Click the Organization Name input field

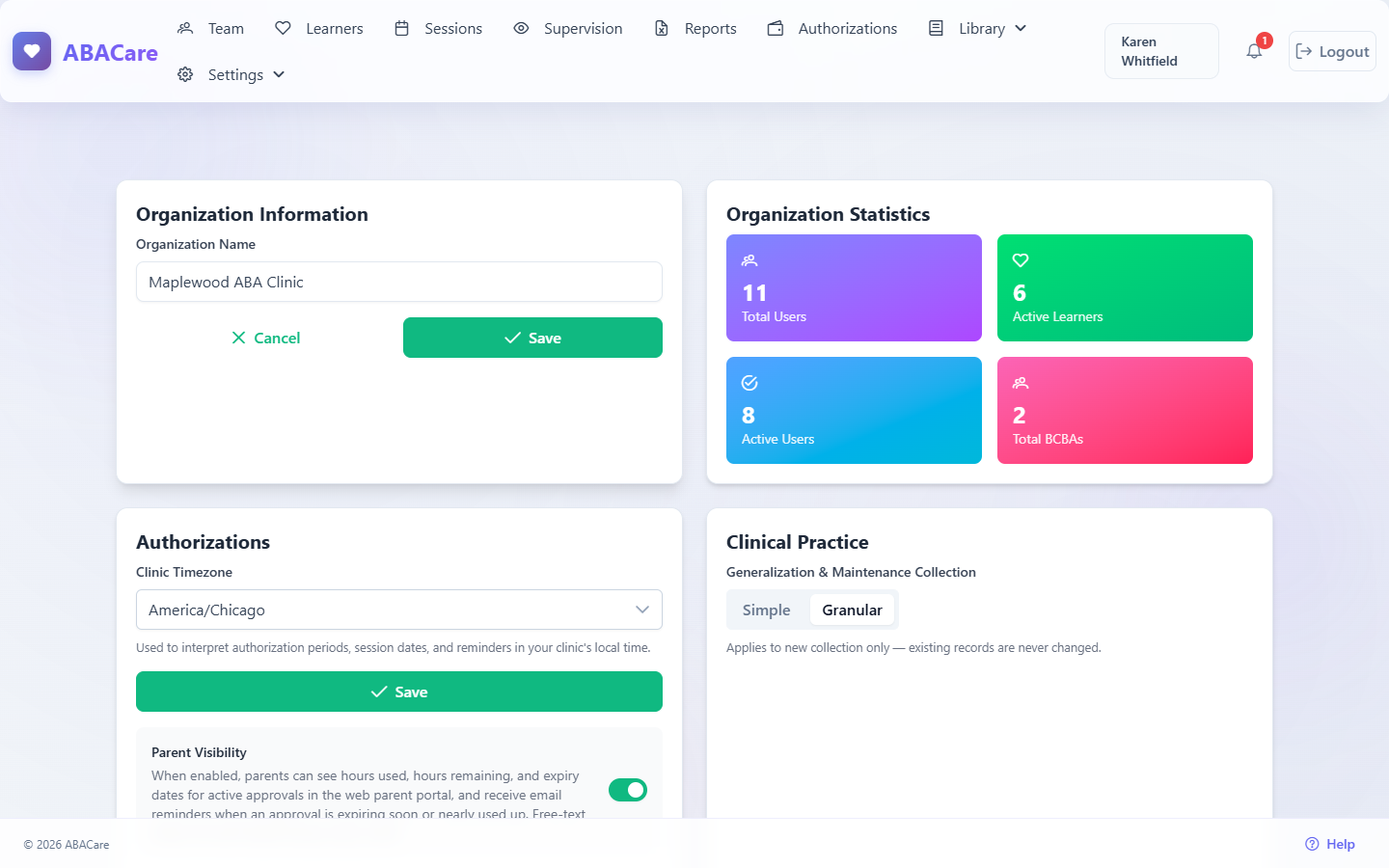click(x=399, y=282)
